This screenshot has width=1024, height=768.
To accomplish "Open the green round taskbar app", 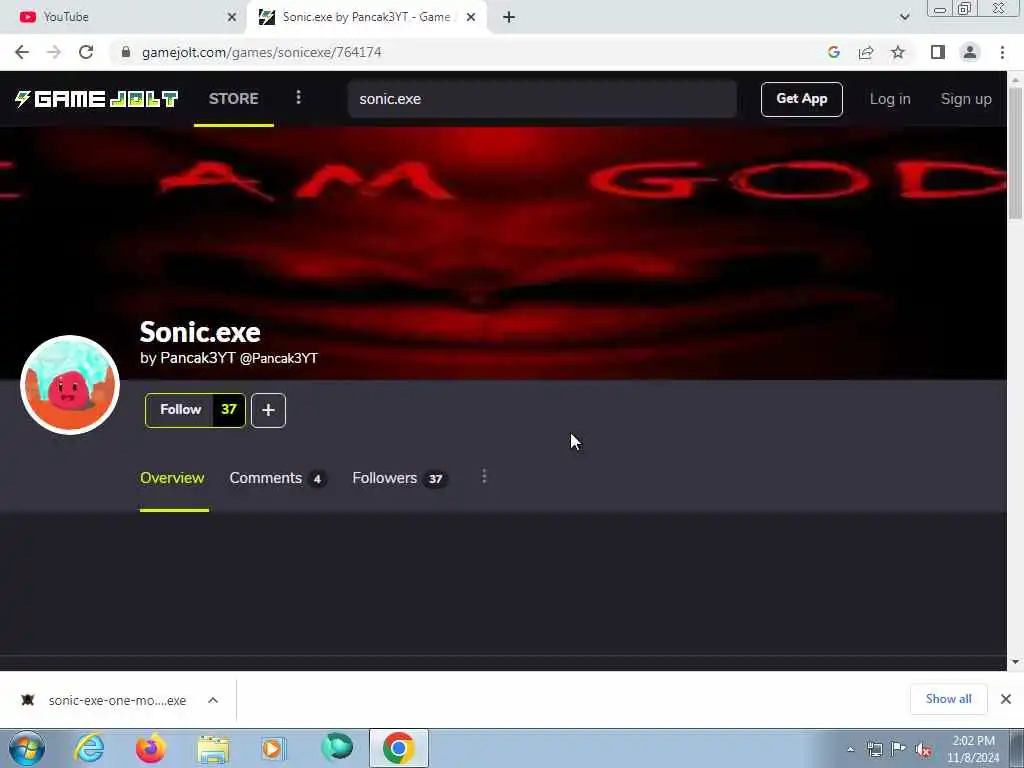I will tap(337, 747).
